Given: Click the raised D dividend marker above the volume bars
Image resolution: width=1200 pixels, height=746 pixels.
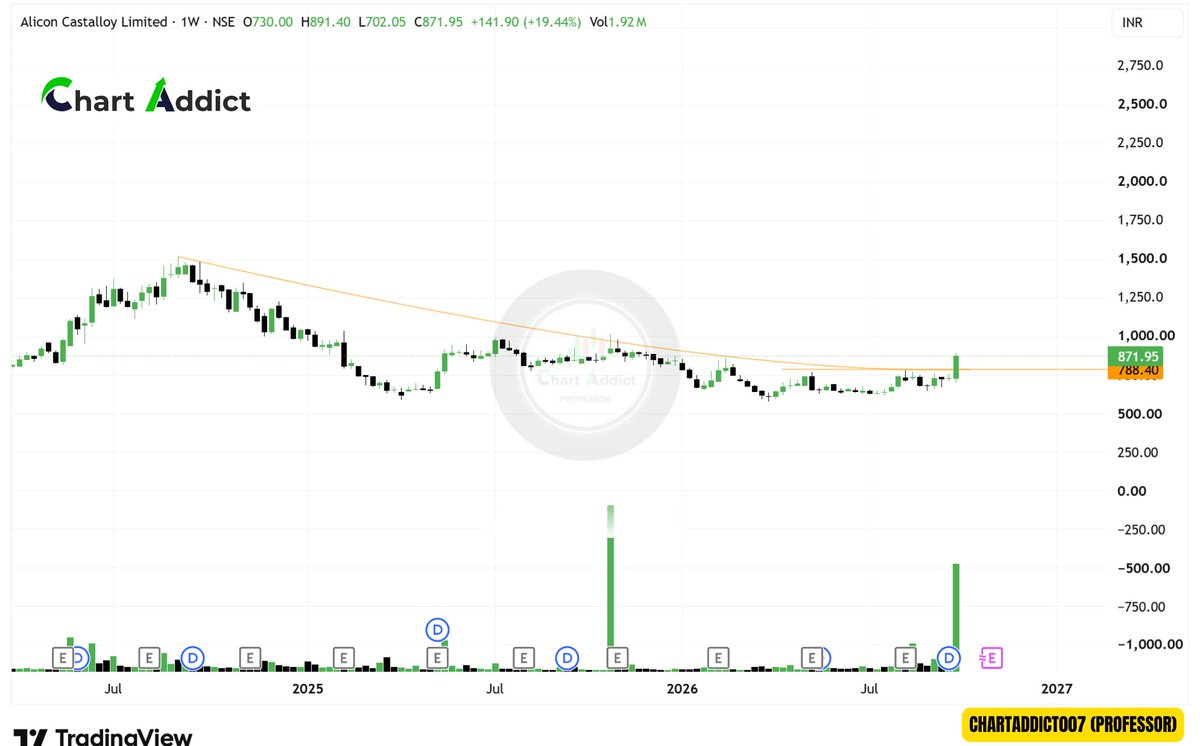Looking at the screenshot, I should pos(437,629).
